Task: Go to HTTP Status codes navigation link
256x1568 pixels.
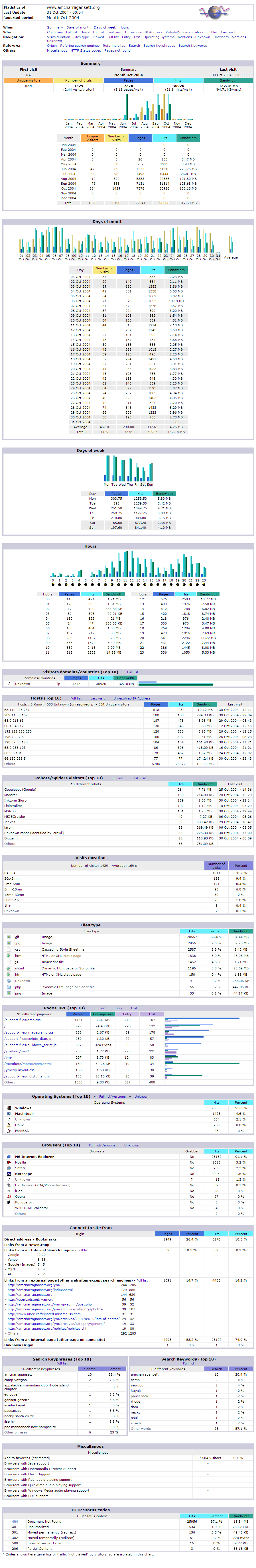Action: click(x=86, y=50)
